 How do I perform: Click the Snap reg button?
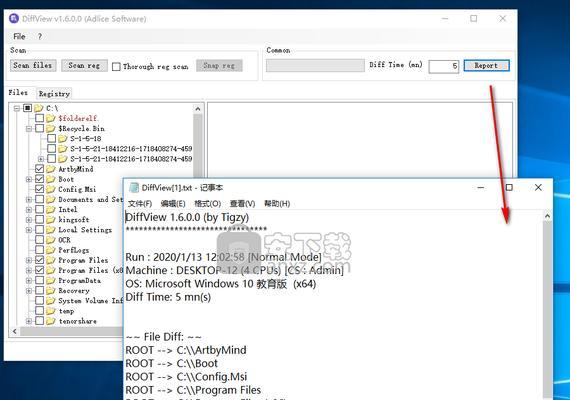click(x=219, y=65)
